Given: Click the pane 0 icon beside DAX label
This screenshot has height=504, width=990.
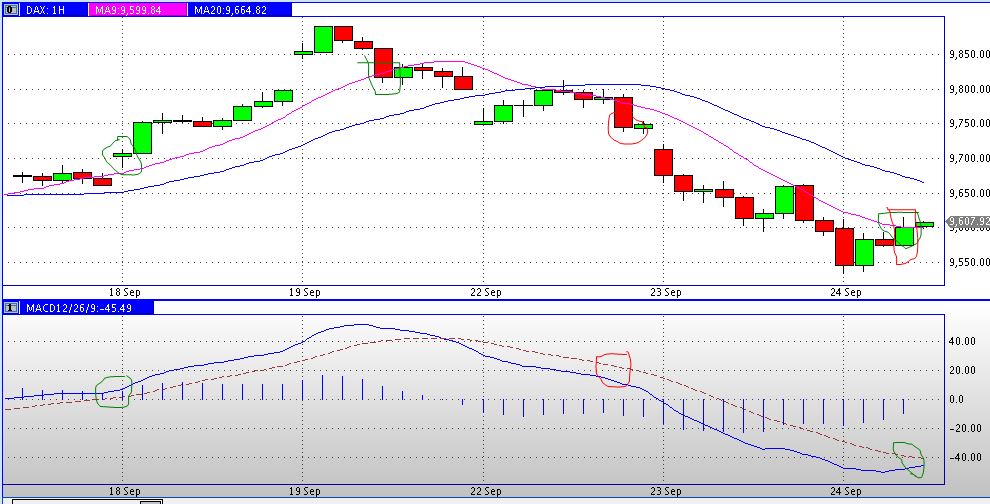Looking at the screenshot, I should 11,10.
